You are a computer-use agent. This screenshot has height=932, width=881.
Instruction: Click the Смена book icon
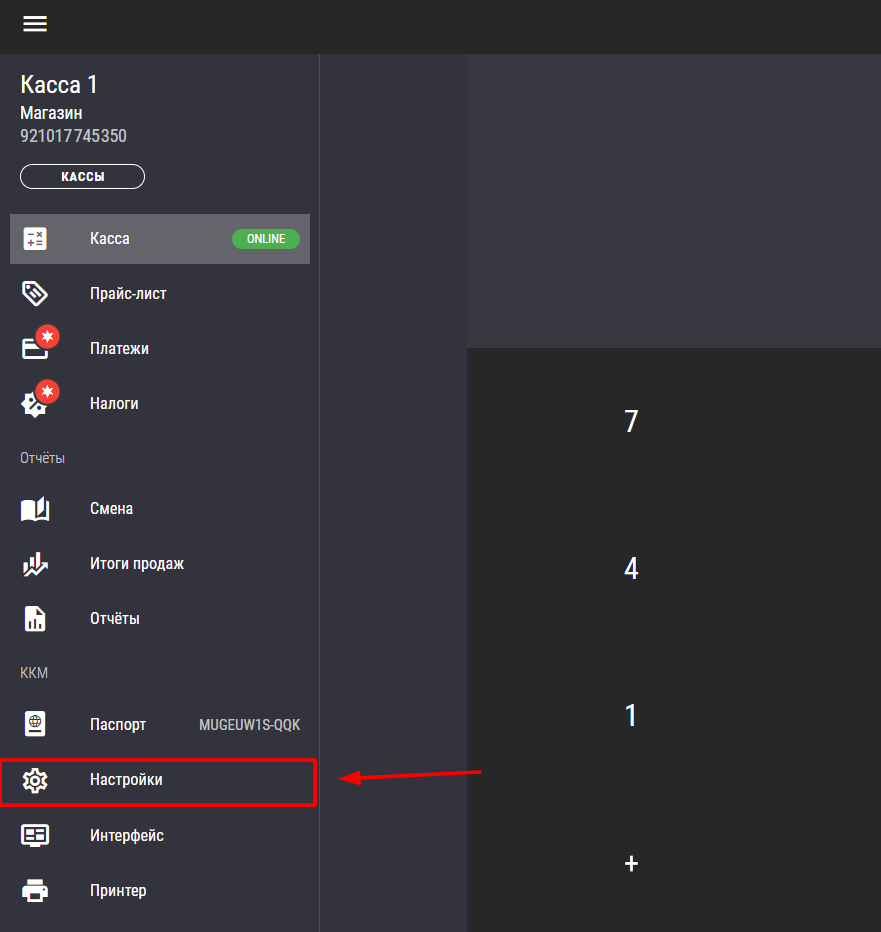[35, 509]
